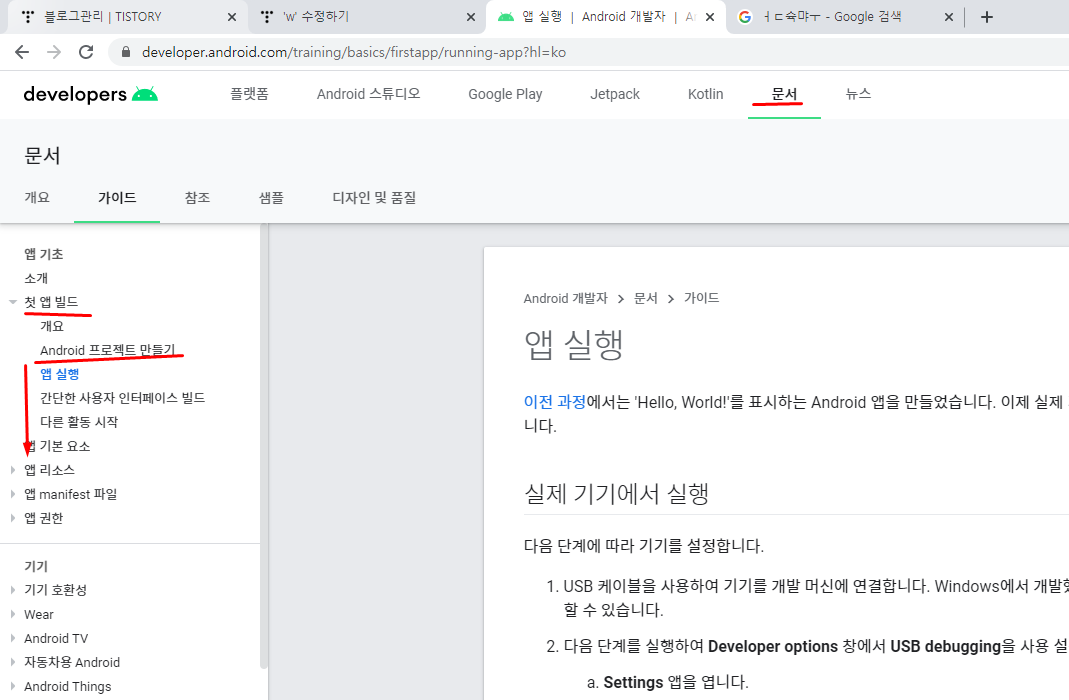The height and width of the screenshot is (700, 1069).
Task: Reload the page with the refresh icon
Action: (86, 52)
